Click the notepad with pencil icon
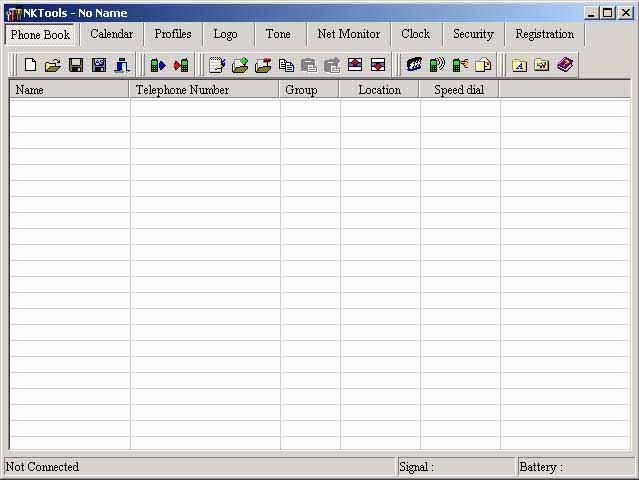The height and width of the screenshot is (480, 639). [217, 65]
